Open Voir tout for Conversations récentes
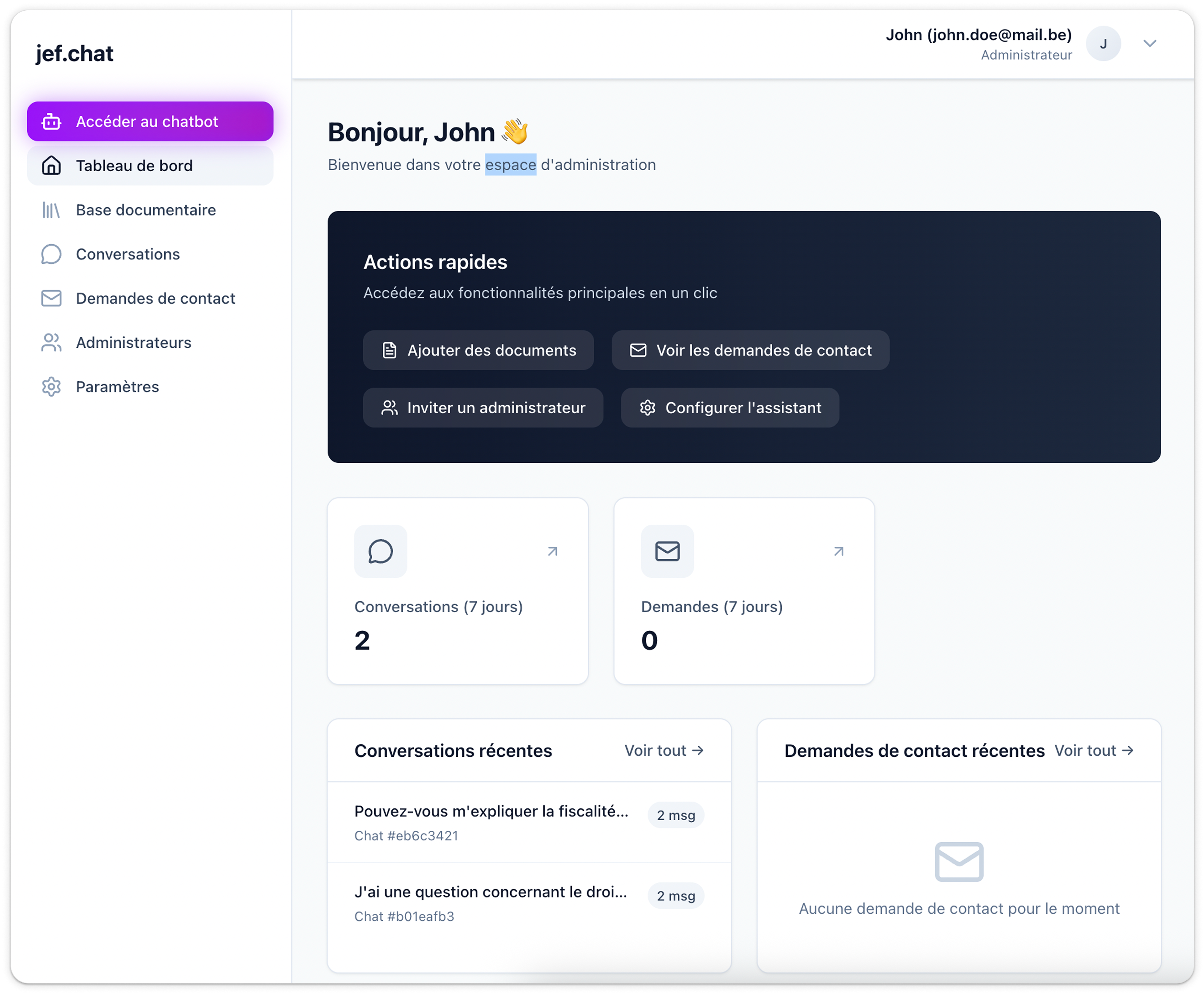 click(x=664, y=750)
